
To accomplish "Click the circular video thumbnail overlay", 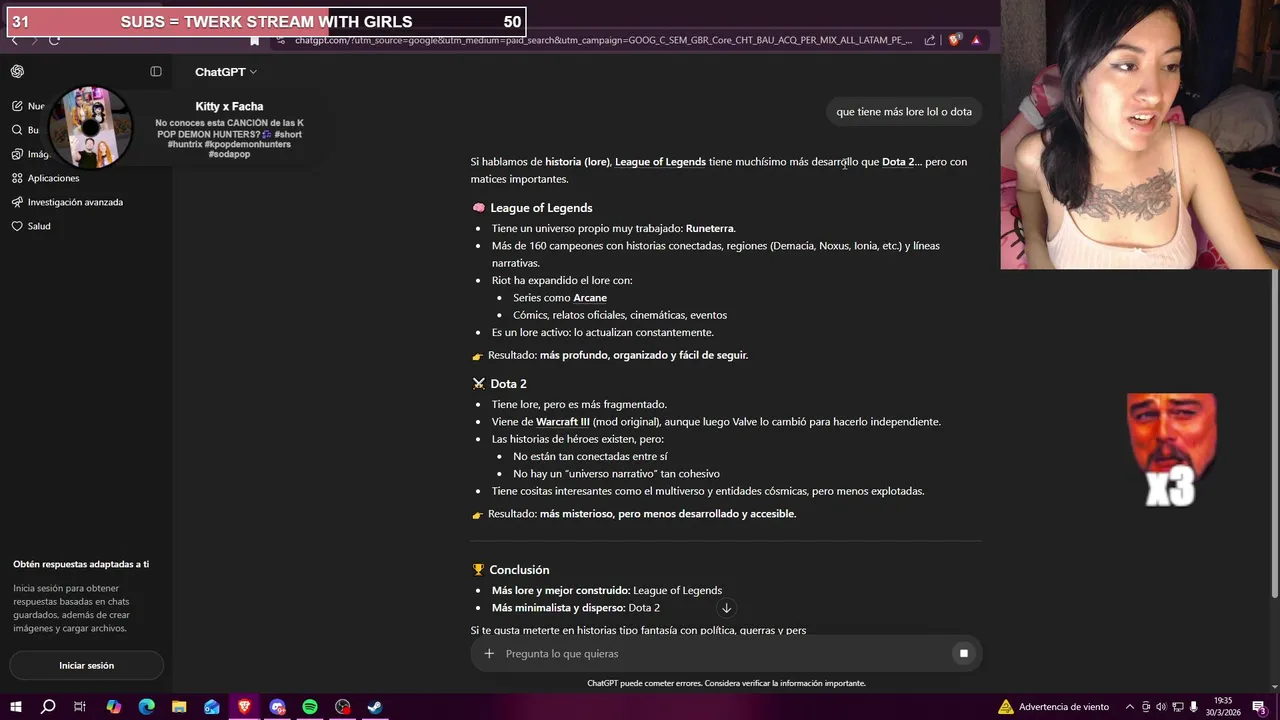I will 90,127.
